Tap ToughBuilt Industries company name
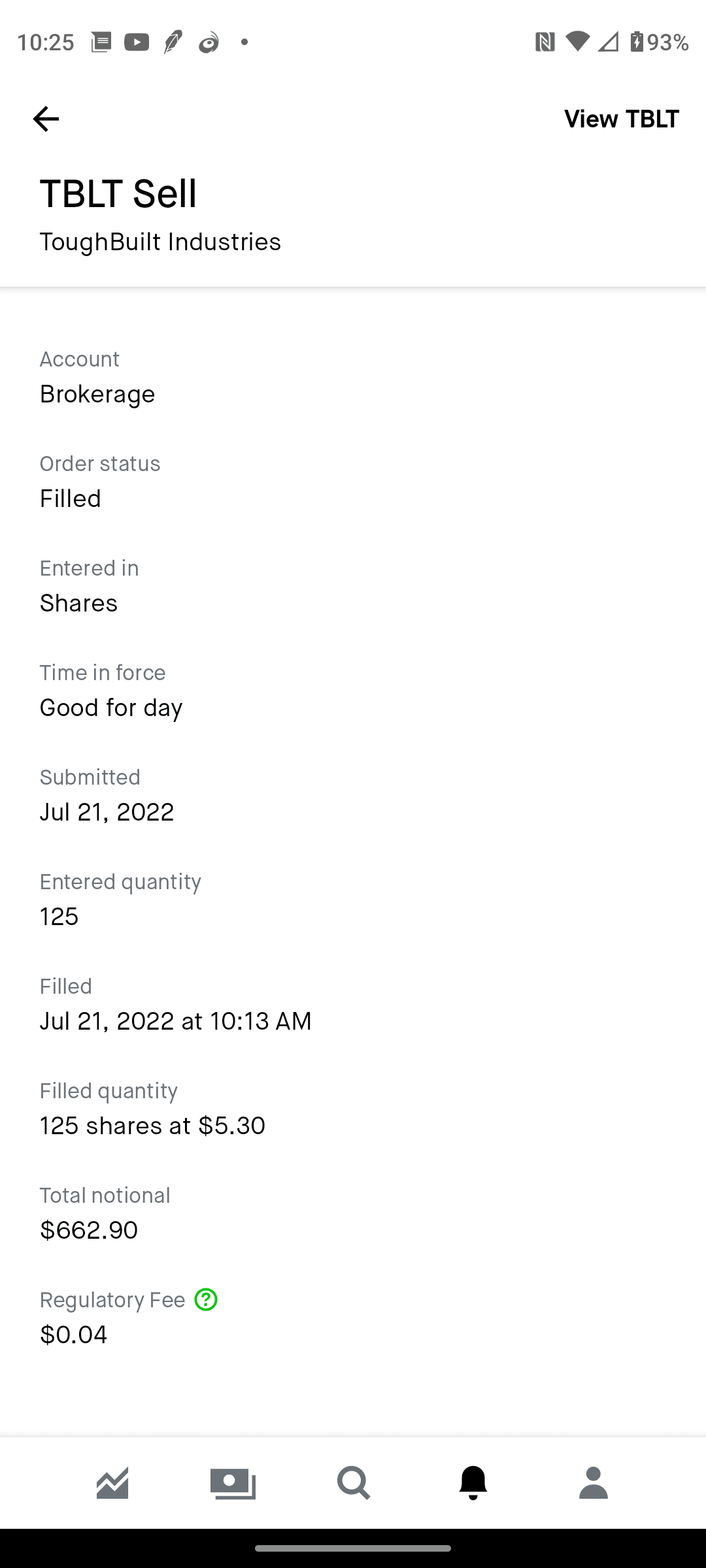 (x=160, y=242)
